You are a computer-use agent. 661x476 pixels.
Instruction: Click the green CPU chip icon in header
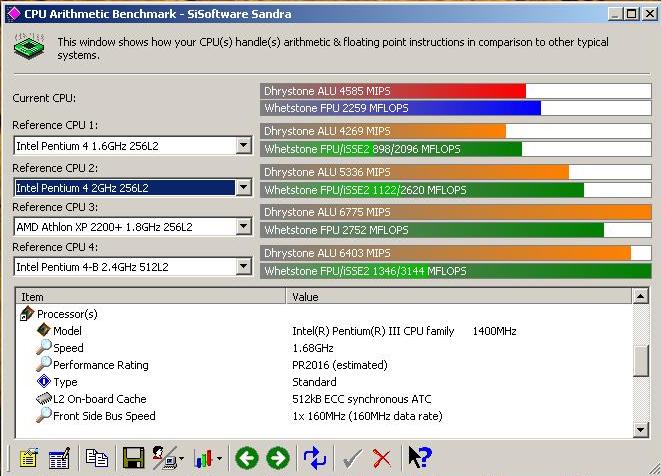point(29,46)
